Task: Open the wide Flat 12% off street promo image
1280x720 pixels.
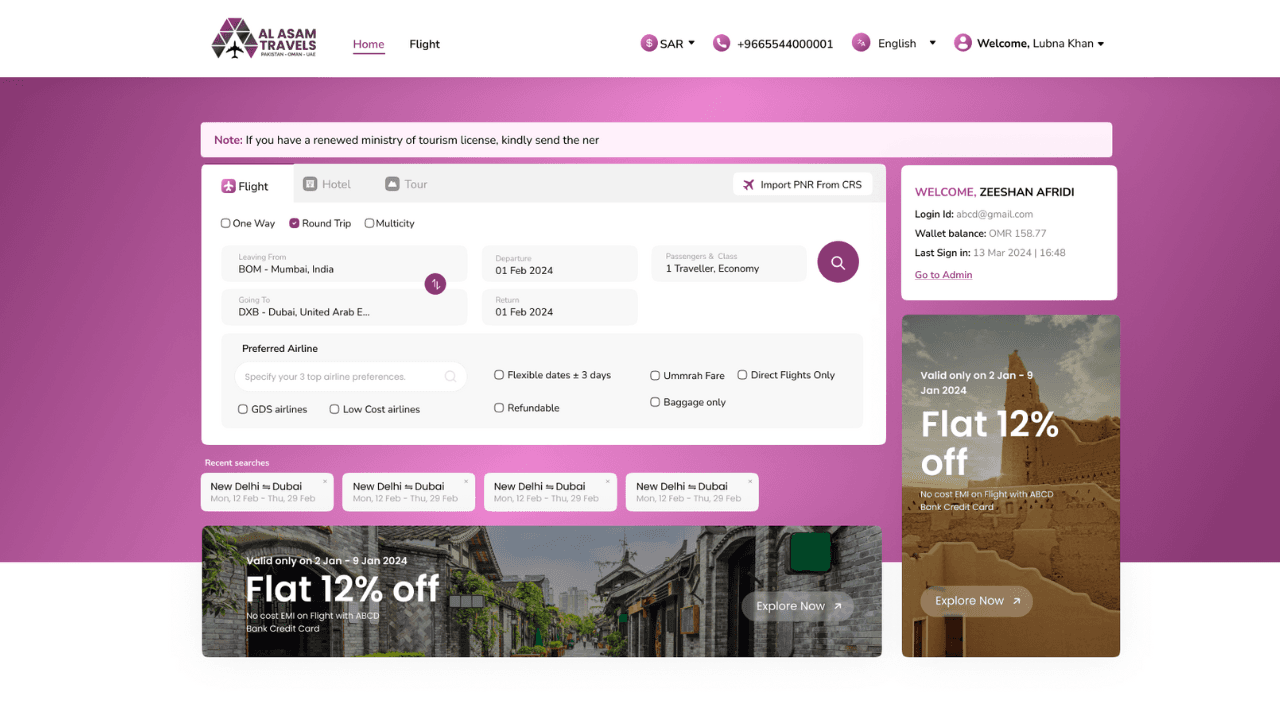Action: pyautogui.click(x=542, y=592)
